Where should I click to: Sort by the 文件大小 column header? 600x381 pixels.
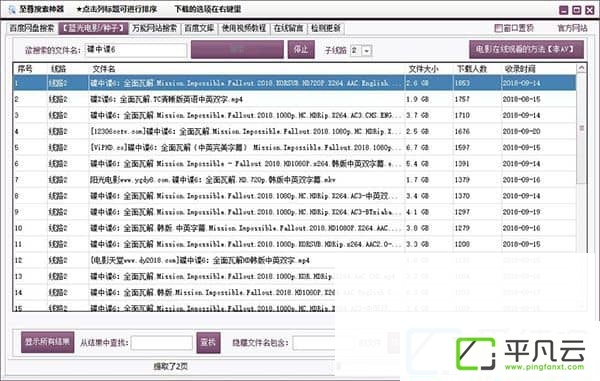[x=423, y=69]
